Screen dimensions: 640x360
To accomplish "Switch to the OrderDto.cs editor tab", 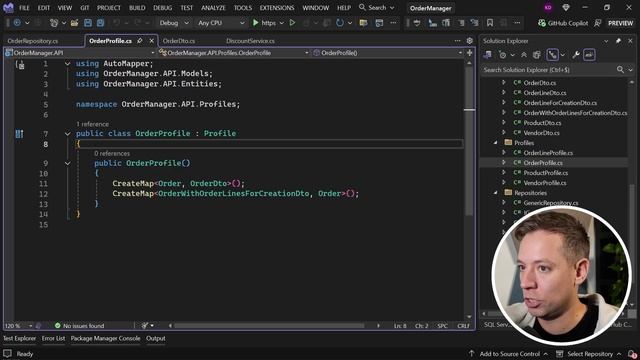I will (x=179, y=41).
